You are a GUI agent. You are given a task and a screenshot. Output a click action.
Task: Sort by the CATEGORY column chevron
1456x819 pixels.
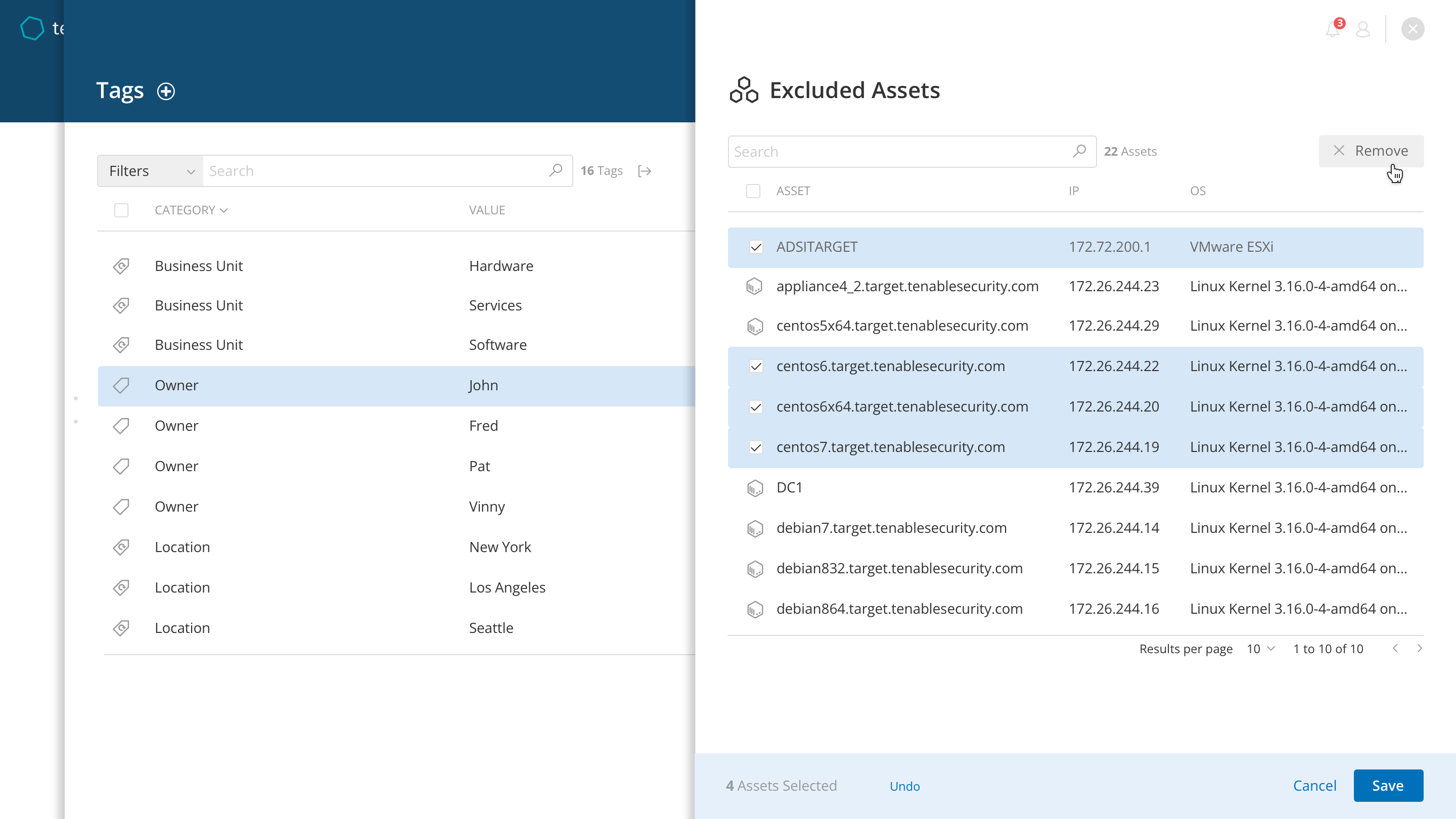pyautogui.click(x=224, y=210)
